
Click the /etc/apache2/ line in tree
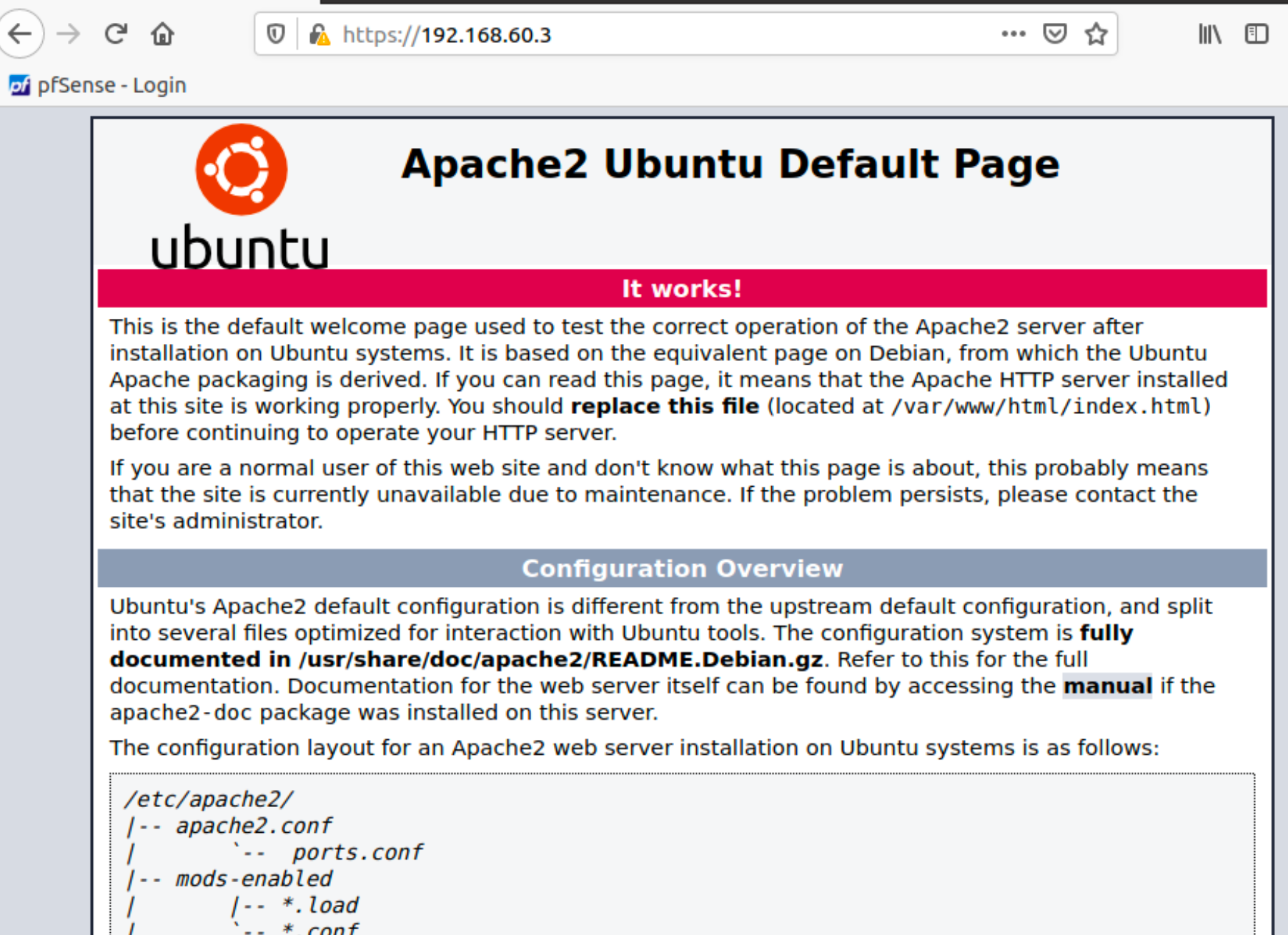(x=209, y=799)
